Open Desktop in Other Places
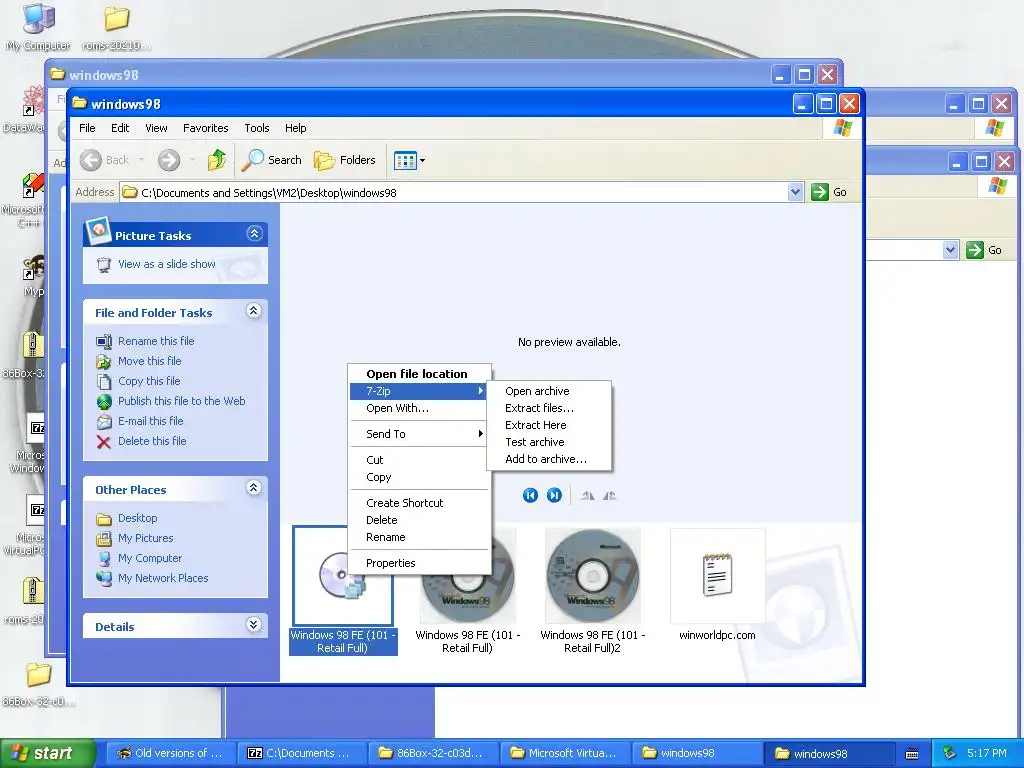The height and width of the screenshot is (768, 1024). pos(137,519)
